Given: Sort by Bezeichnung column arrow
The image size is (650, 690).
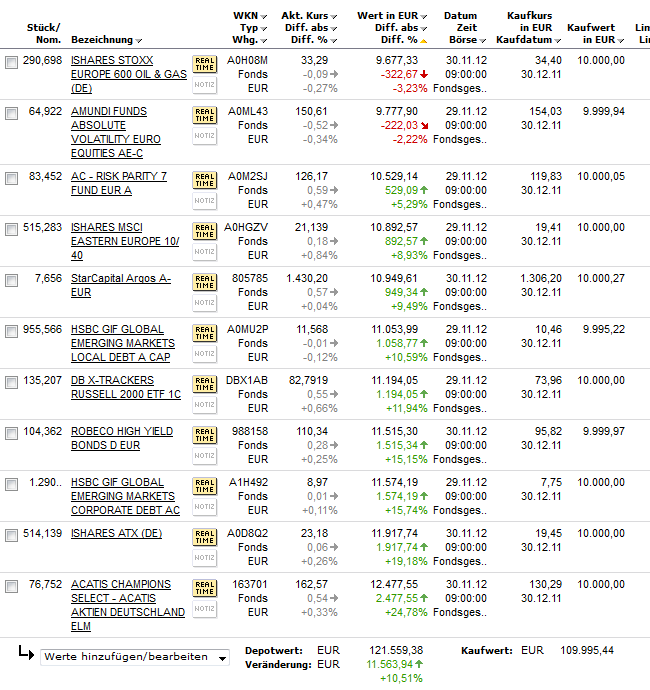Looking at the screenshot, I should (139, 41).
